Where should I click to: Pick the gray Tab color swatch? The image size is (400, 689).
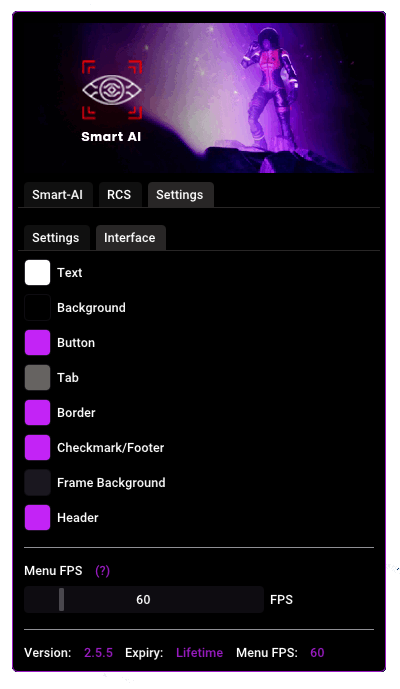tap(37, 377)
